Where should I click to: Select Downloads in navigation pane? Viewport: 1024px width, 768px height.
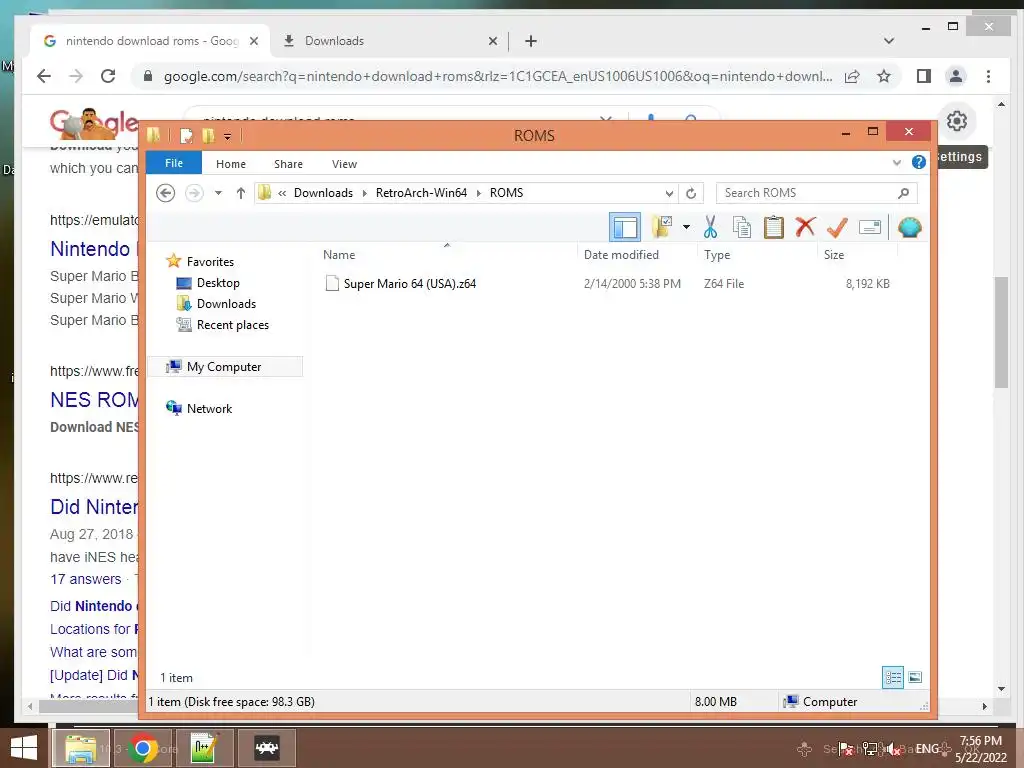click(x=226, y=304)
